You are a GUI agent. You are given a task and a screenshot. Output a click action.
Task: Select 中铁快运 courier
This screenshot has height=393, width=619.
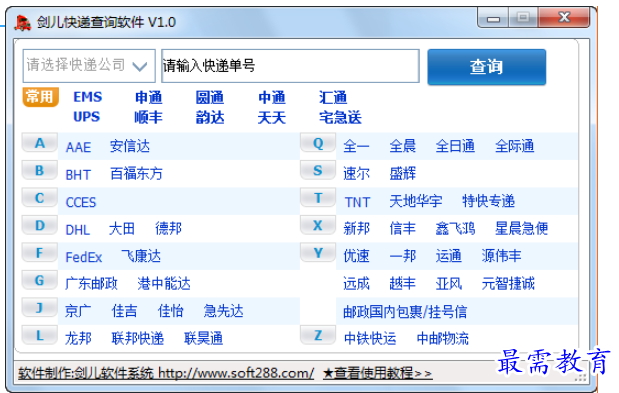pyautogui.click(x=370, y=339)
